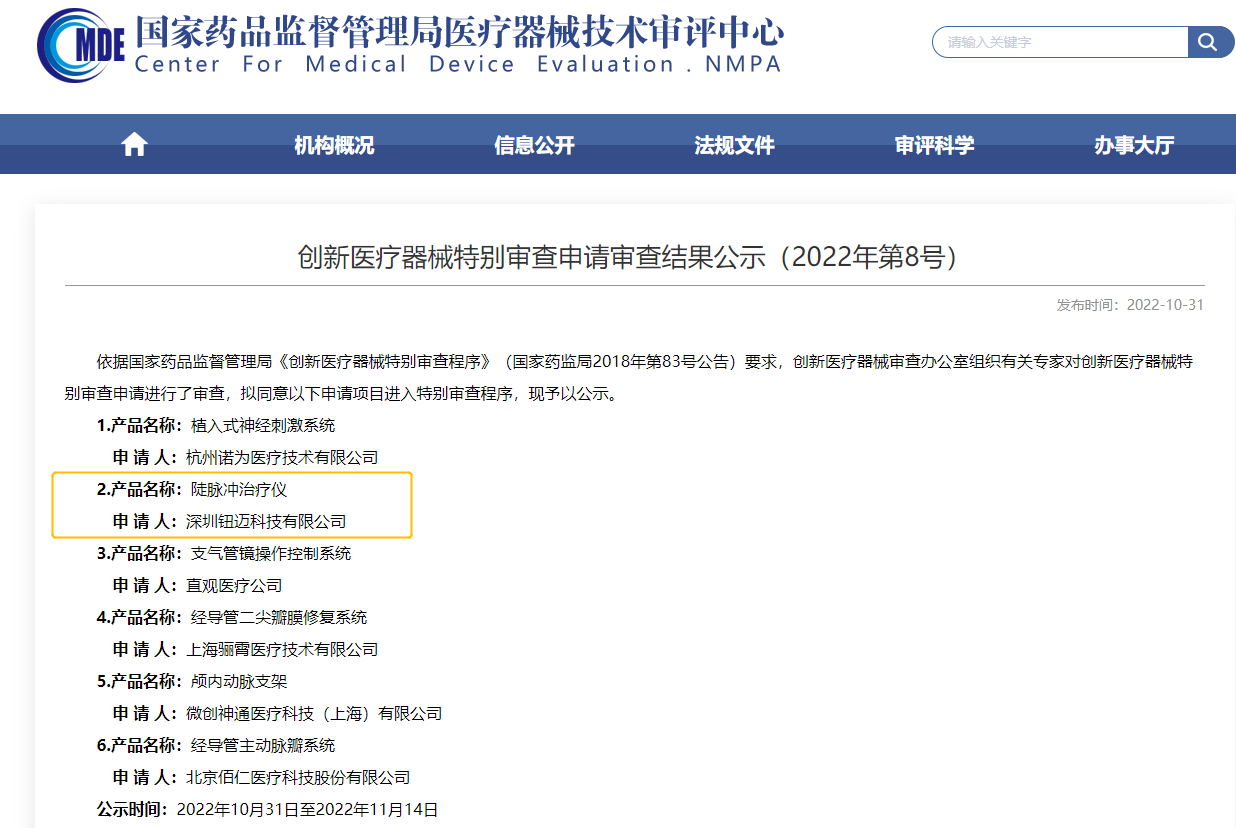
Task: Click the article title 创新医疗器械特别审查申请审查结果公示
Action: pyautogui.click(x=628, y=257)
